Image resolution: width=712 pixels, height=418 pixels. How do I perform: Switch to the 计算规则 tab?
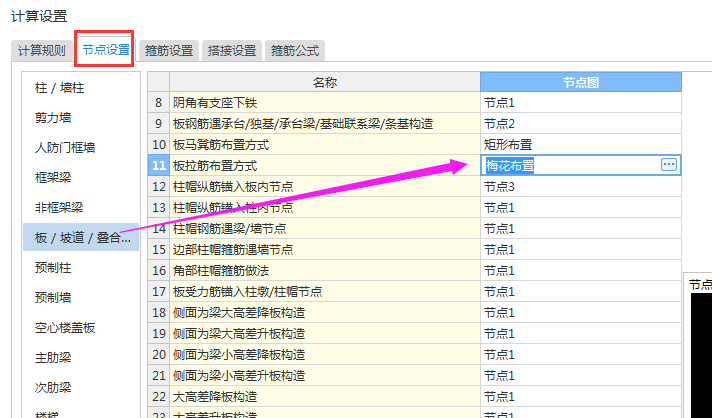tap(42, 50)
